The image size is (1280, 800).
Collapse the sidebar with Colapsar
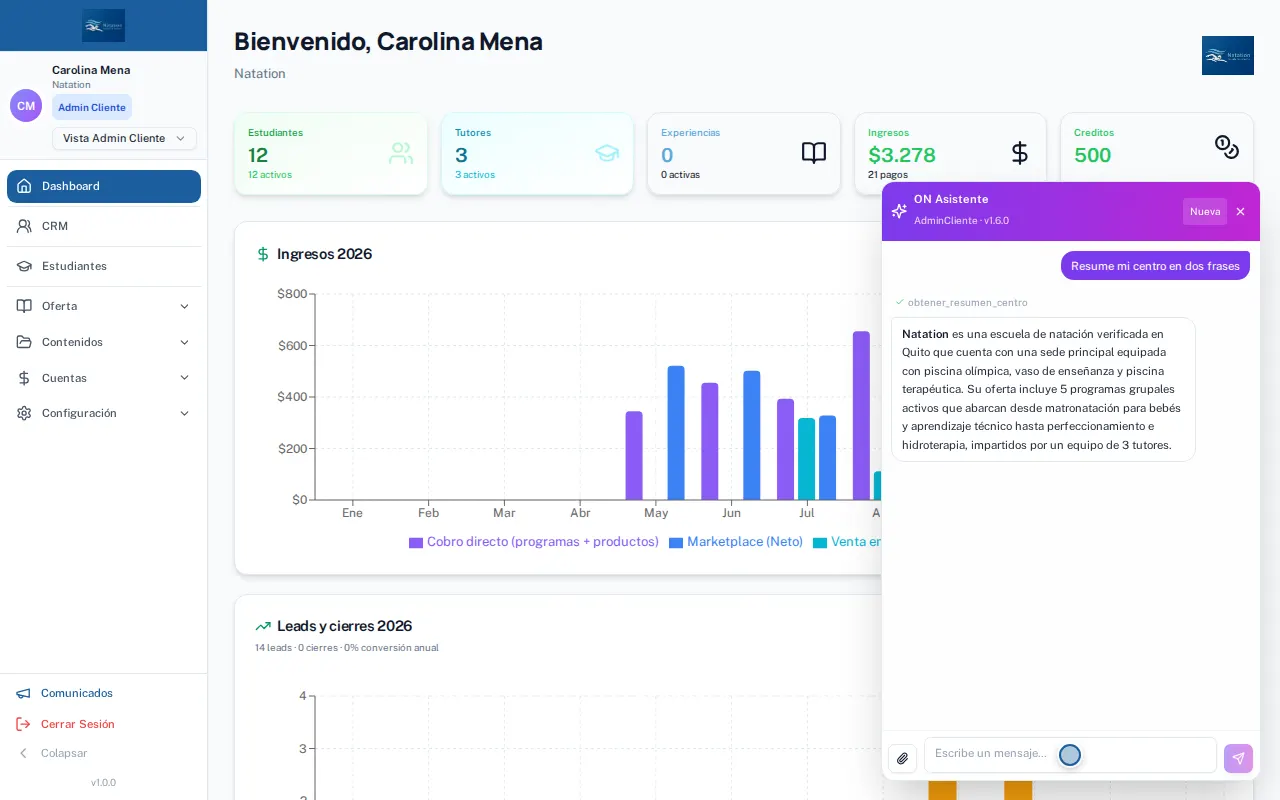[53, 753]
